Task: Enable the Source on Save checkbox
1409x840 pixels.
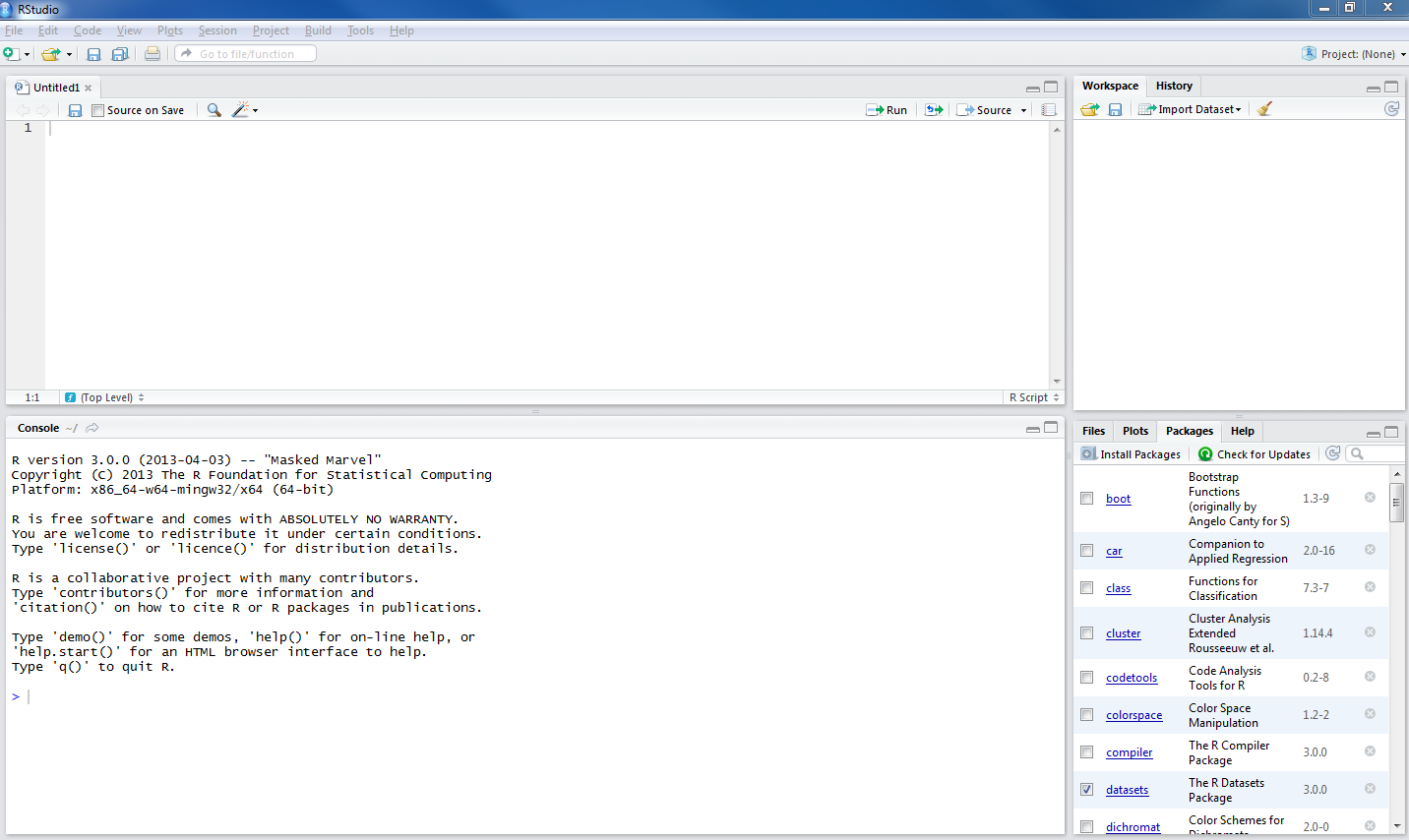Action: (97, 110)
